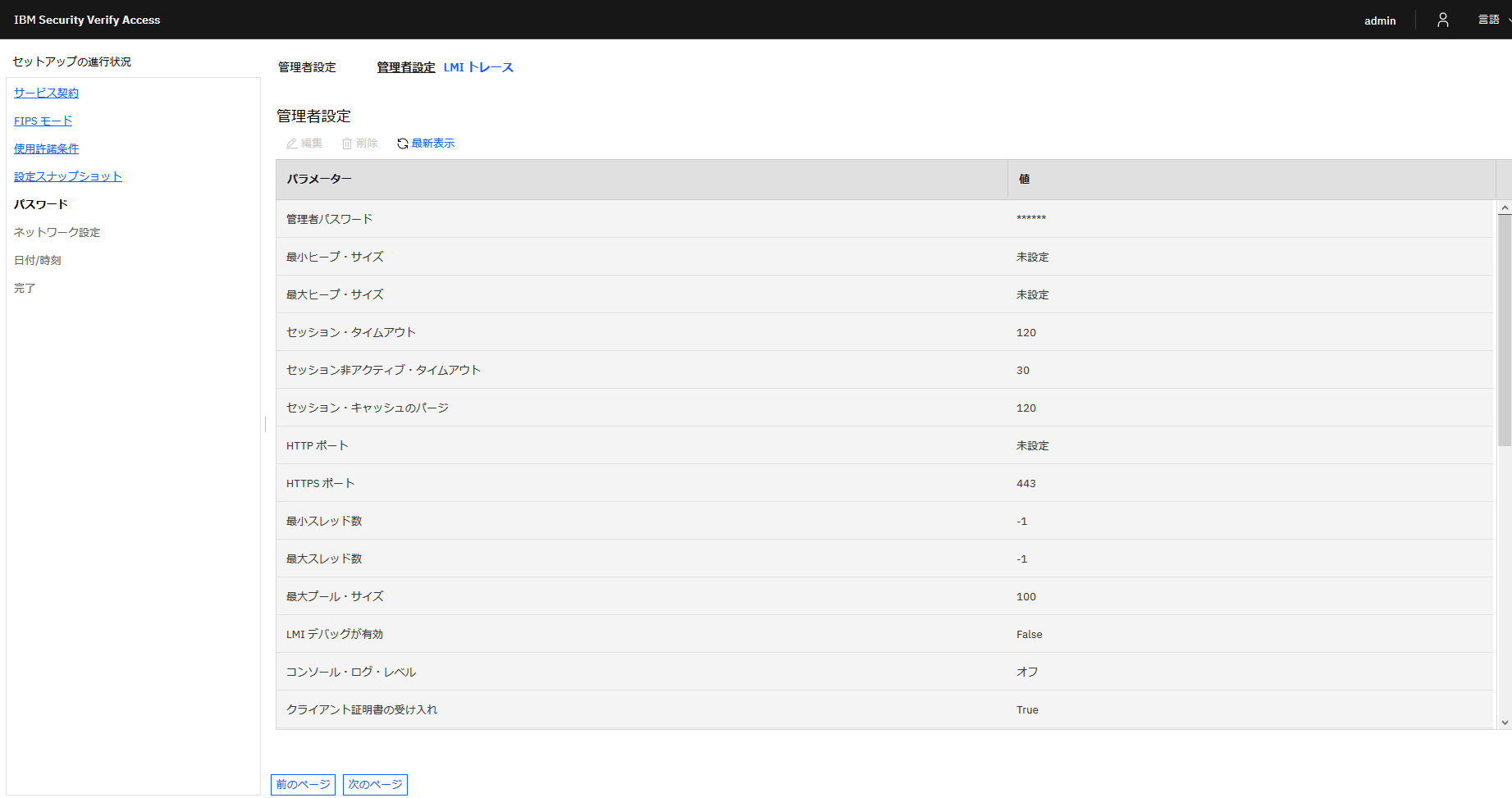Open the サービス契約 link
Screen dimensions: 1512x798
tap(45, 93)
